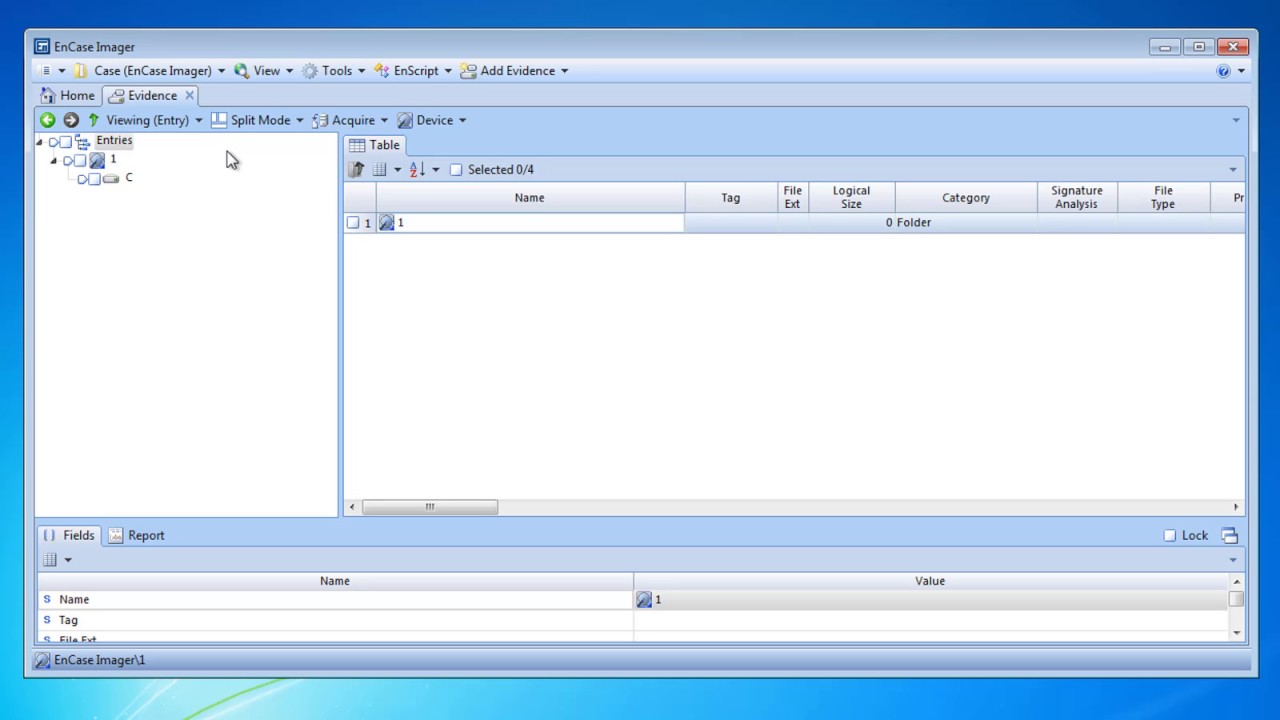This screenshot has height=720, width=1280.
Task: Select the Tag row in Fields list
Action: click(x=335, y=621)
